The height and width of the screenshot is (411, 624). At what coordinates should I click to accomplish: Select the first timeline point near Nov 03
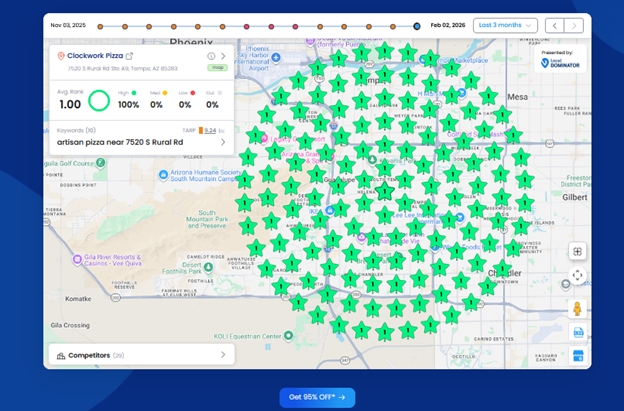[99, 26]
